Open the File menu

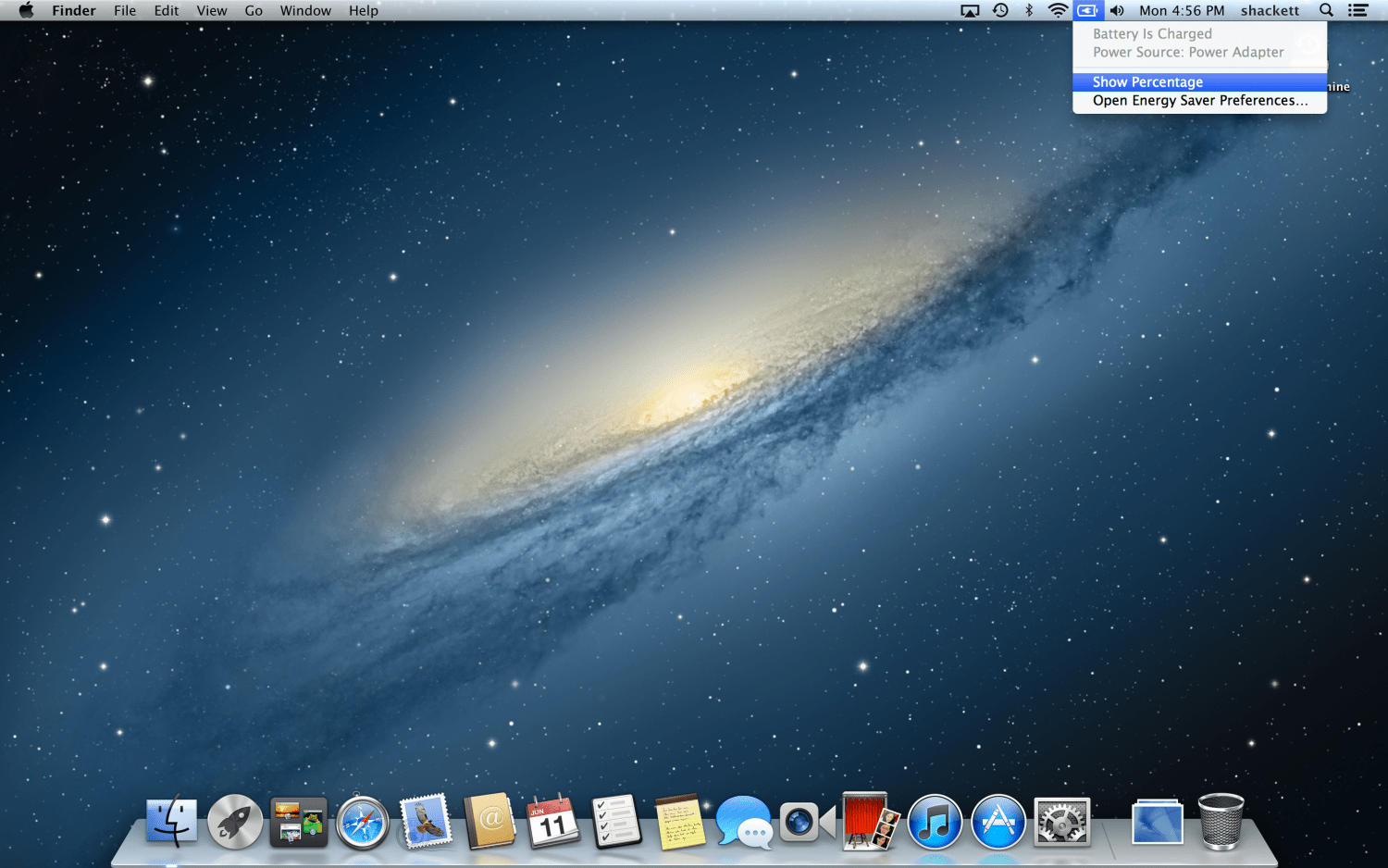125,10
